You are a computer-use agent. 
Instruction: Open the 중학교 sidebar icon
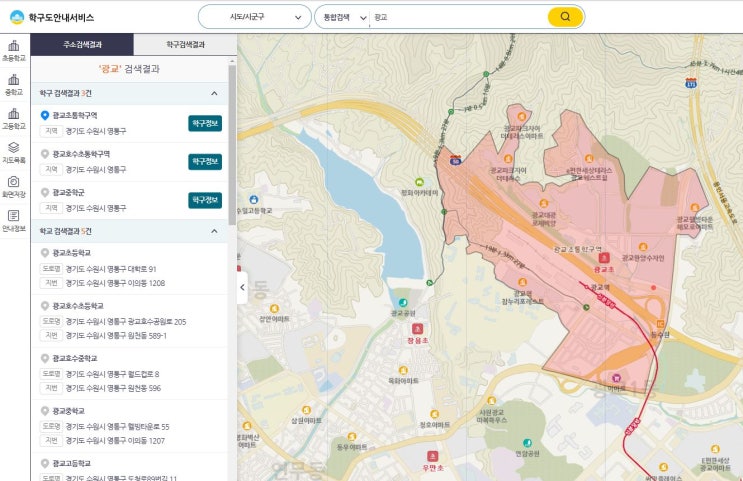click(14, 85)
